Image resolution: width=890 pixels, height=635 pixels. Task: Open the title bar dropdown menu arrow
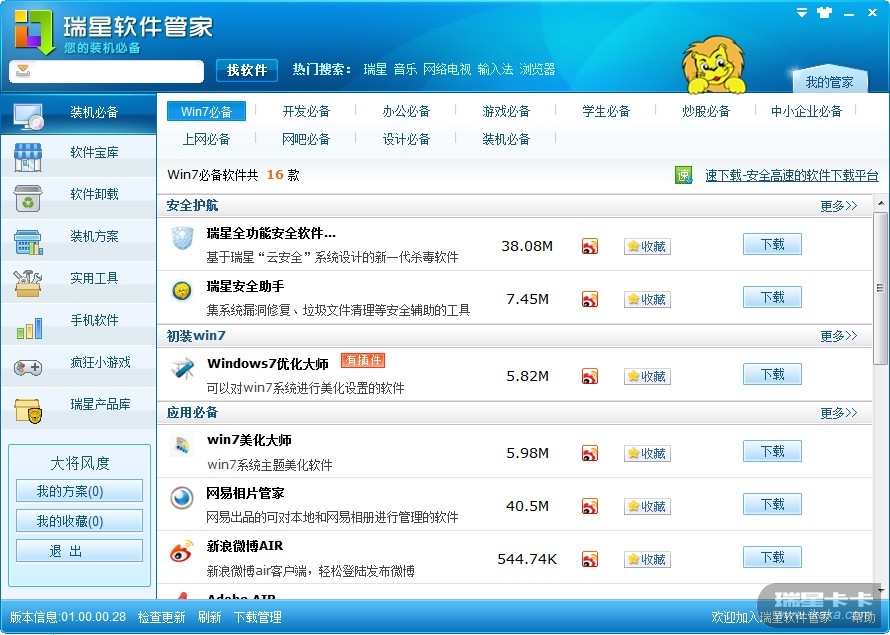[x=801, y=12]
